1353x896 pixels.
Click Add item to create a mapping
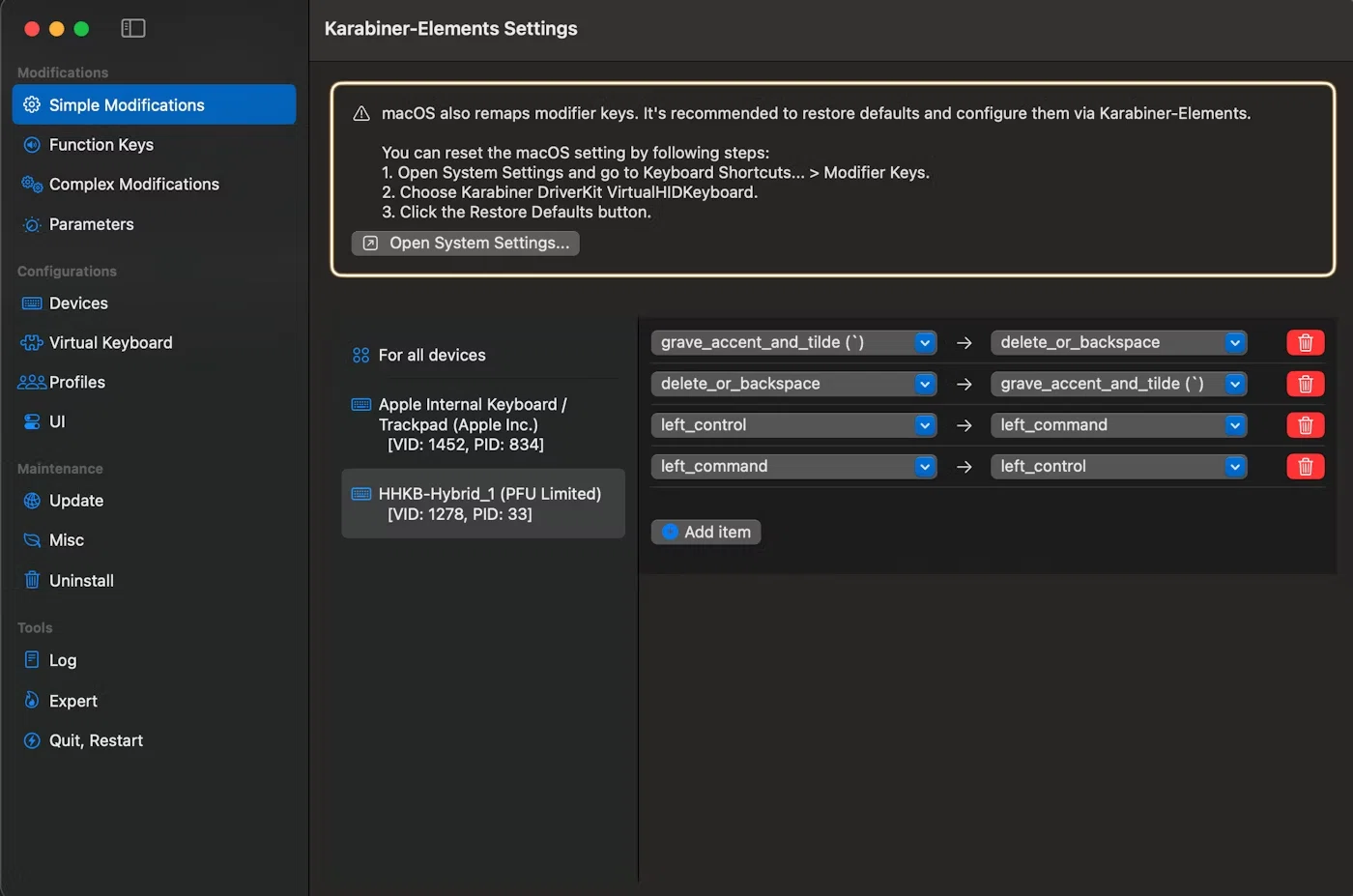coord(705,533)
